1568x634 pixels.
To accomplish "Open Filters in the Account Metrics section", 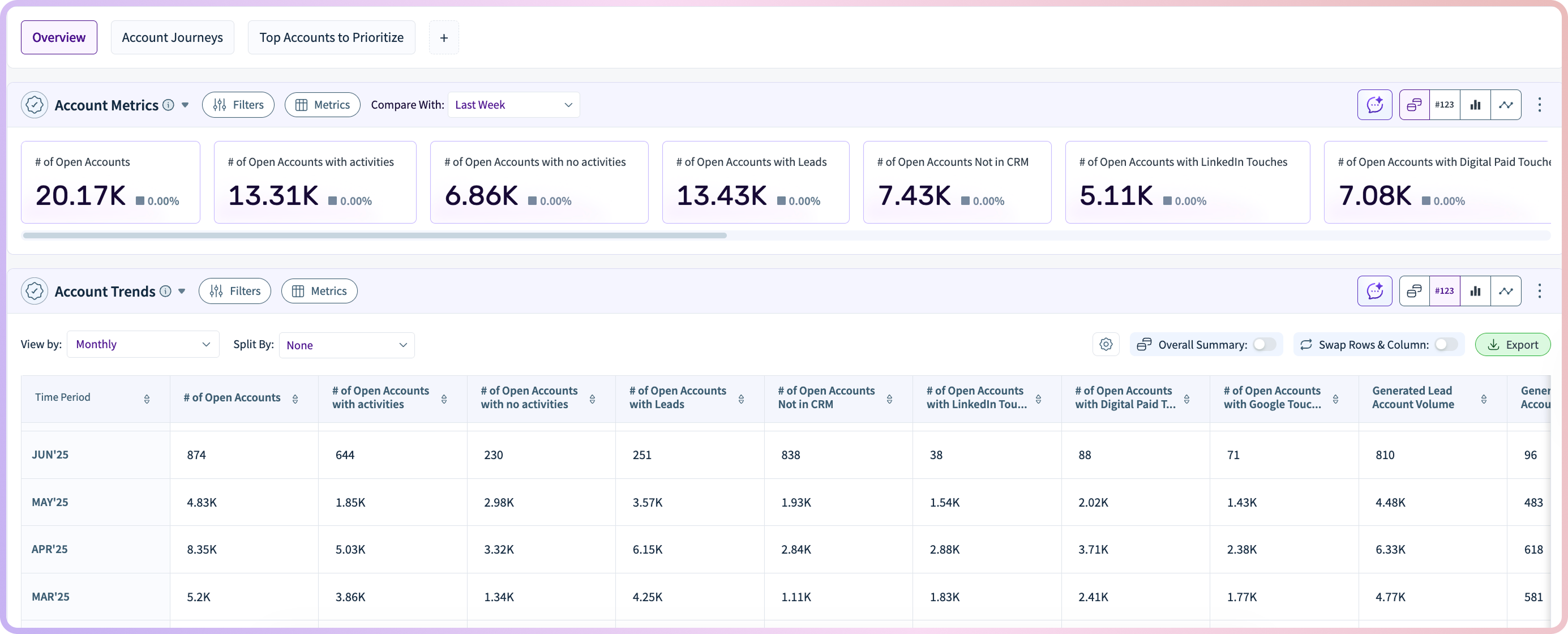I will [x=238, y=105].
